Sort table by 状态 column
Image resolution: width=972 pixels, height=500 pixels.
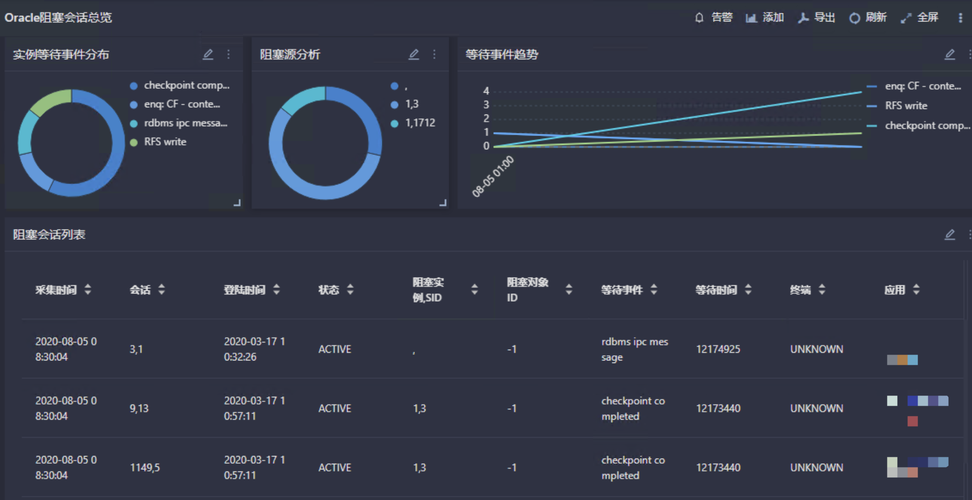(x=350, y=289)
